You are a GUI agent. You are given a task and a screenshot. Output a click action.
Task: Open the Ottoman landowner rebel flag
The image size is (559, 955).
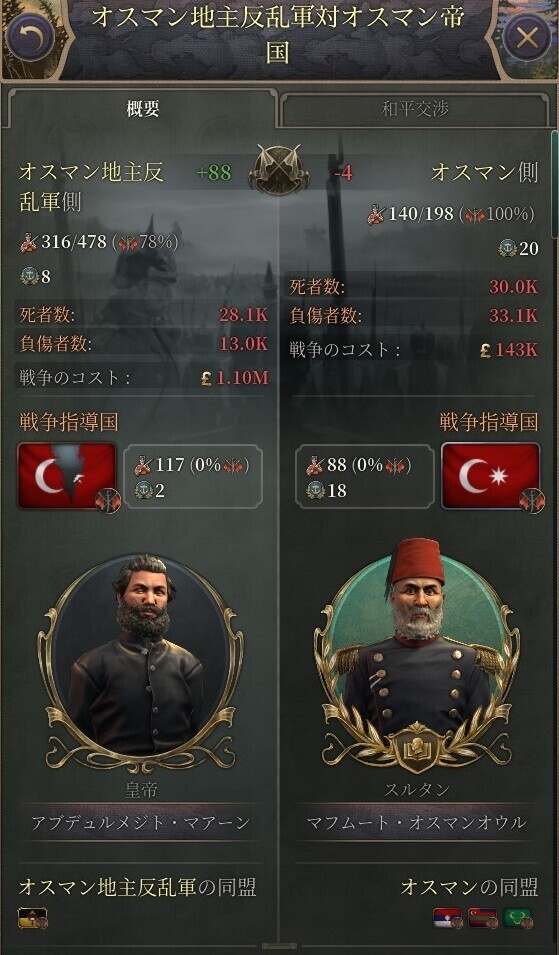click(68, 476)
